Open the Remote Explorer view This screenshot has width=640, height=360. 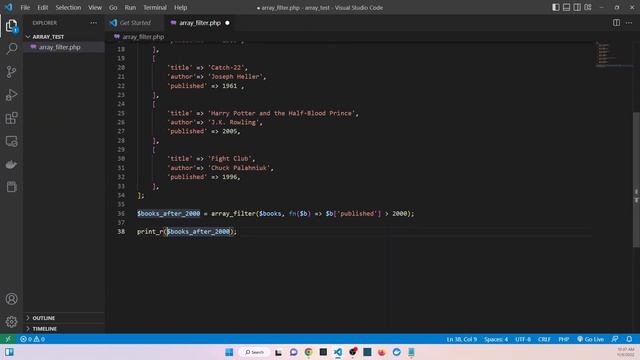[11, 141]
